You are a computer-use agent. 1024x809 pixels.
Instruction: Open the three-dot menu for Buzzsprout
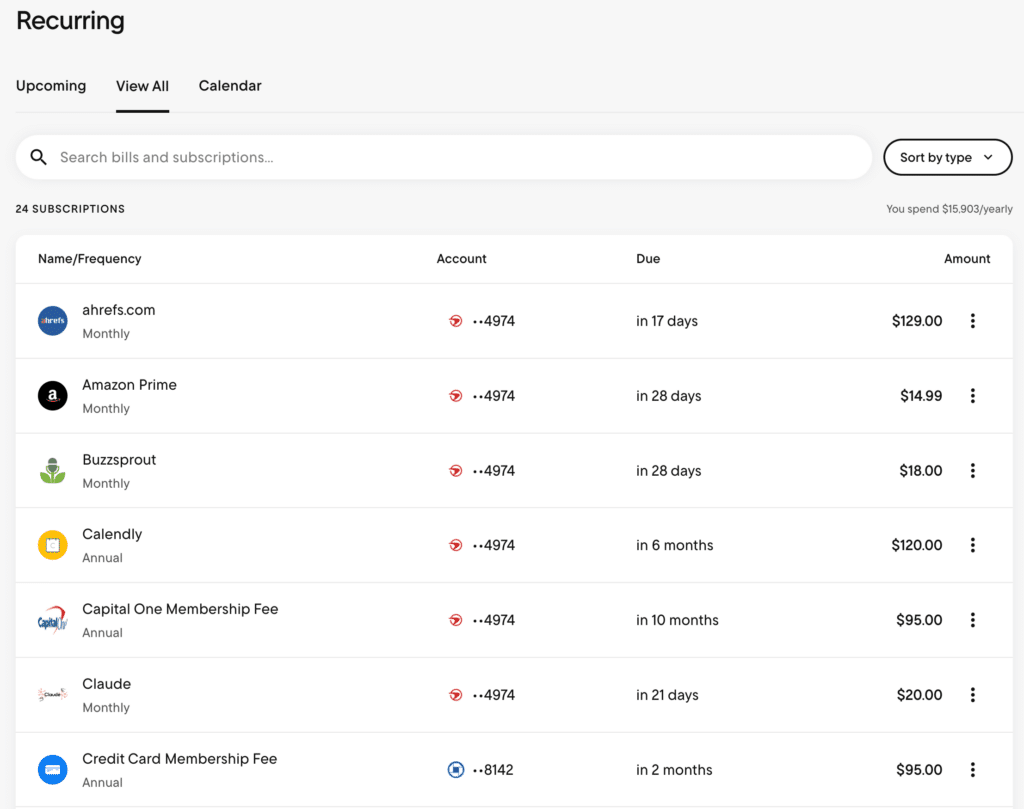(x=972, y=471)
